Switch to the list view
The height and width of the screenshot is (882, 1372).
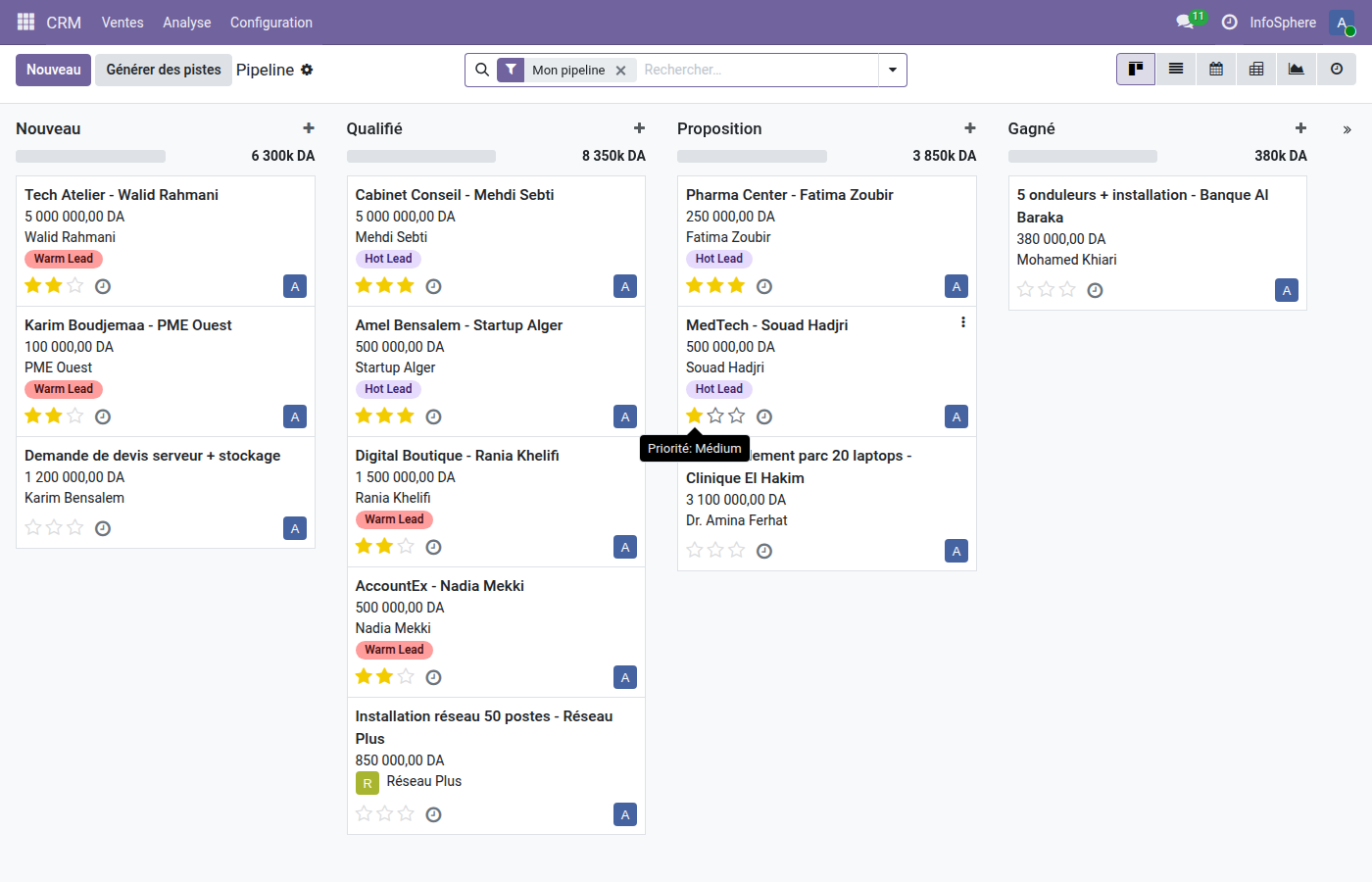pyautogui.click(x=1175, y=70)
